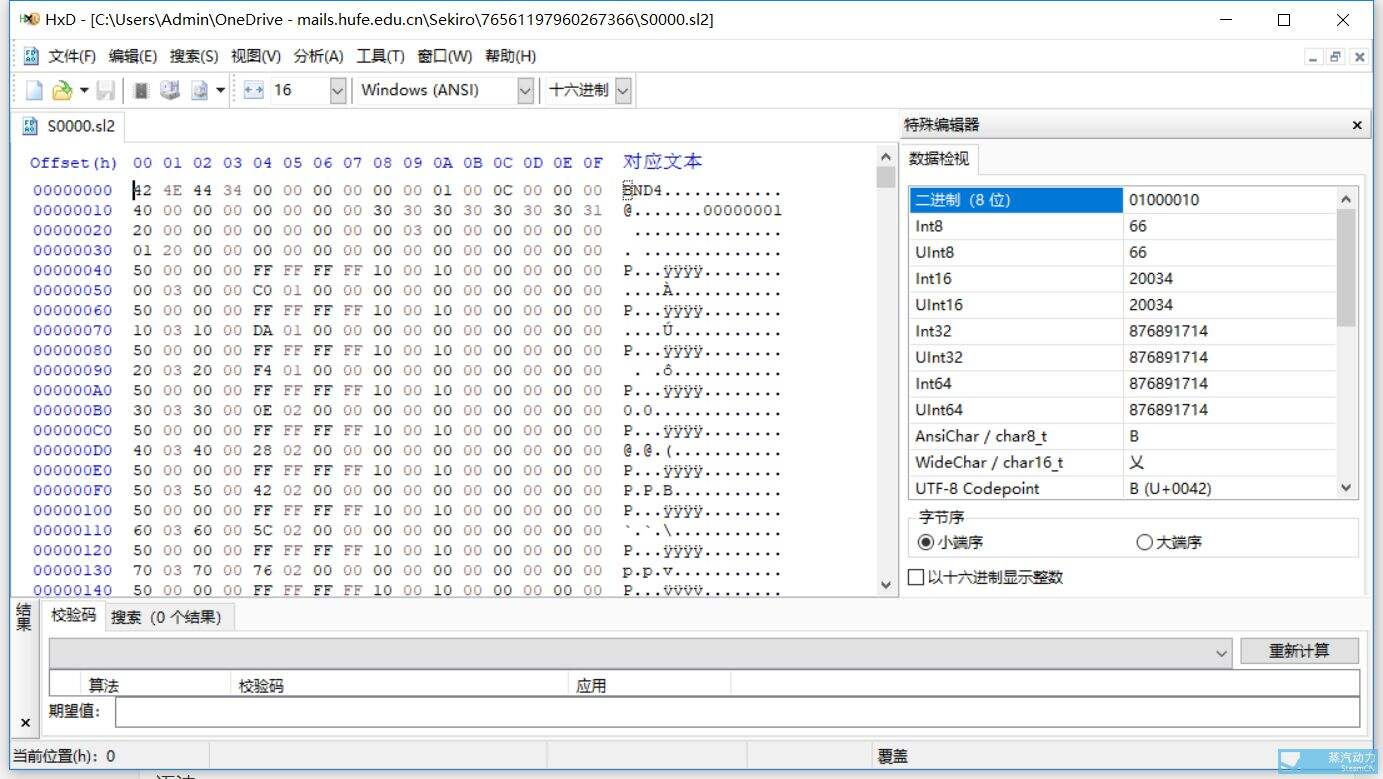Expand the Open file dropdown arrow
This screenshot has height=779, width=1383.
tap(84, 90)
